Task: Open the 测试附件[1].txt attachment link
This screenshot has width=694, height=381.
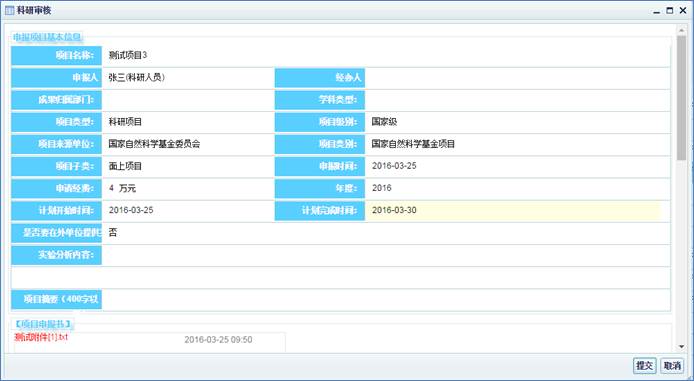Action: tap(41, 337)
